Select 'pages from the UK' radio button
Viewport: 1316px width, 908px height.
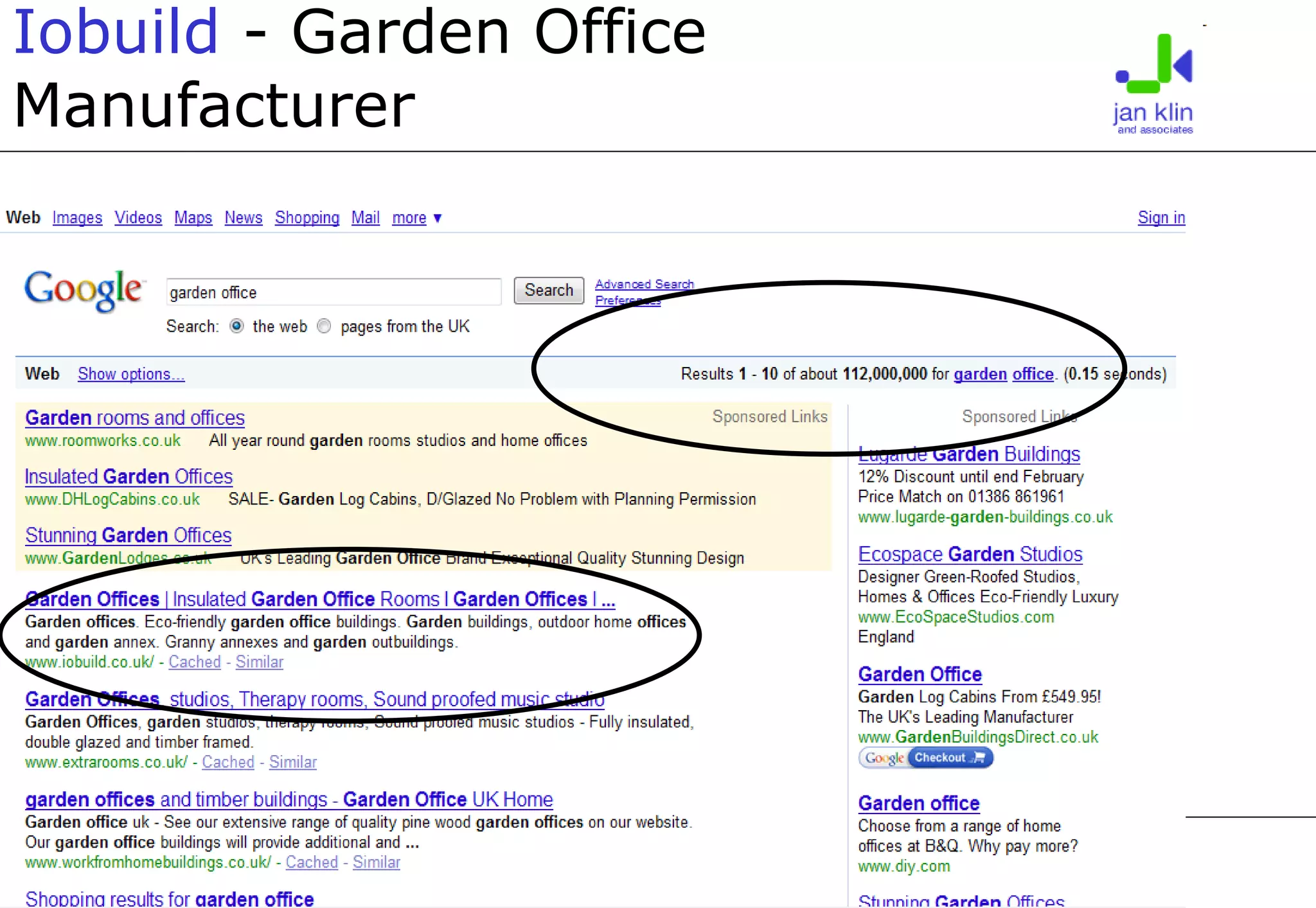325,326
